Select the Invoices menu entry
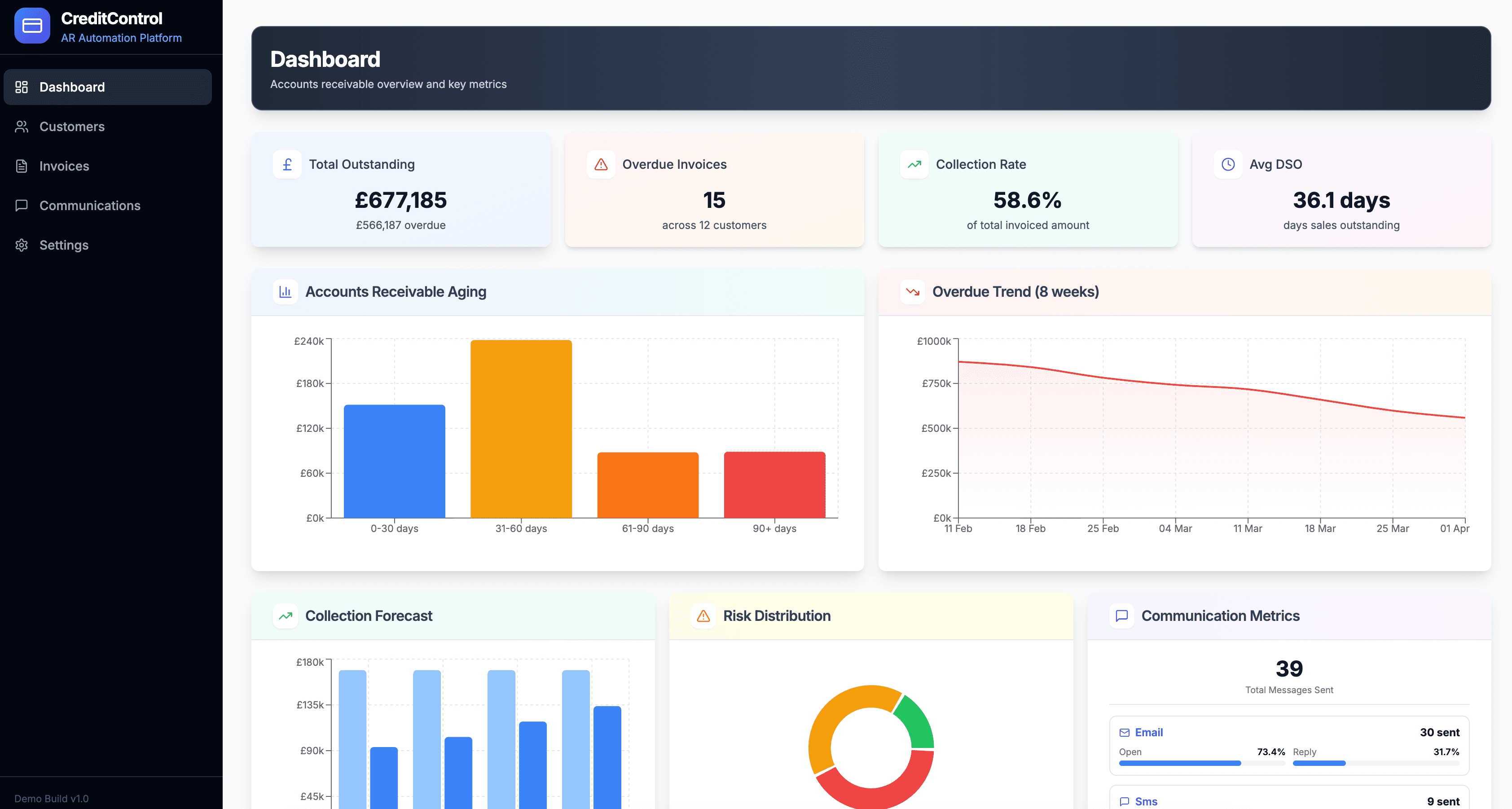The height and width of the screenshot is (809, 1512). tap(64, 166)
